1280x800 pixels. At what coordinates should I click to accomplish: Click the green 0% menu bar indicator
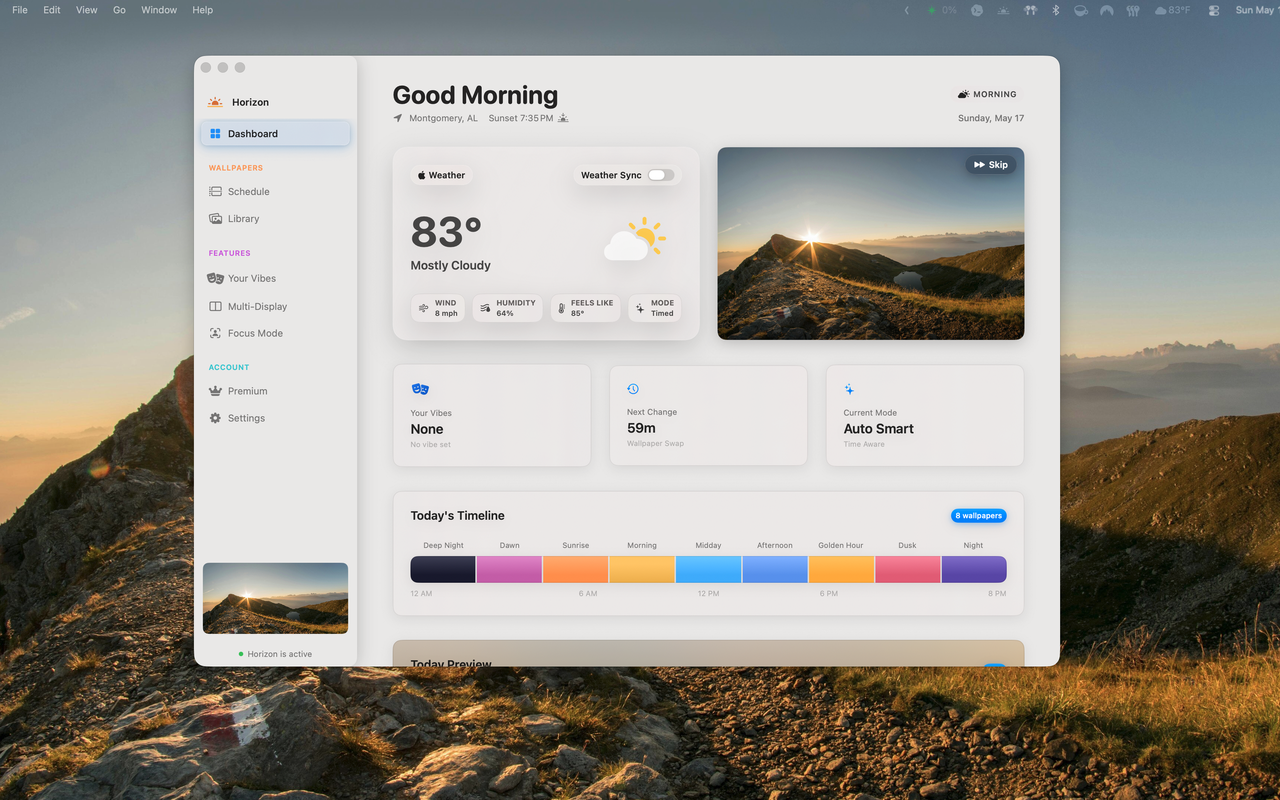[942, 10]
